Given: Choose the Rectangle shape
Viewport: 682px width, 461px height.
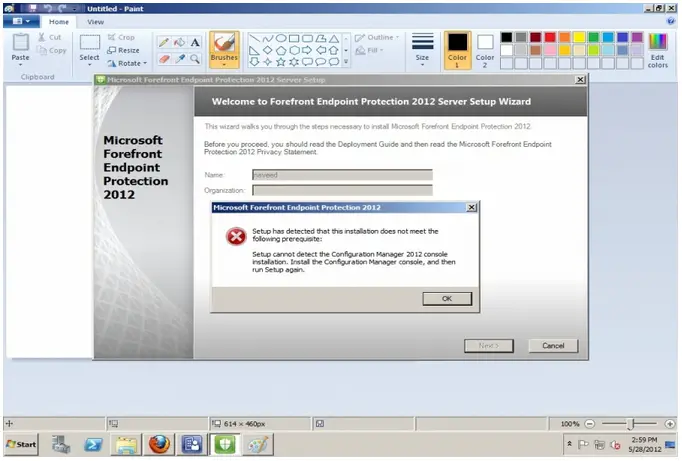Looking at the screenshot, I should coord(294,38).
